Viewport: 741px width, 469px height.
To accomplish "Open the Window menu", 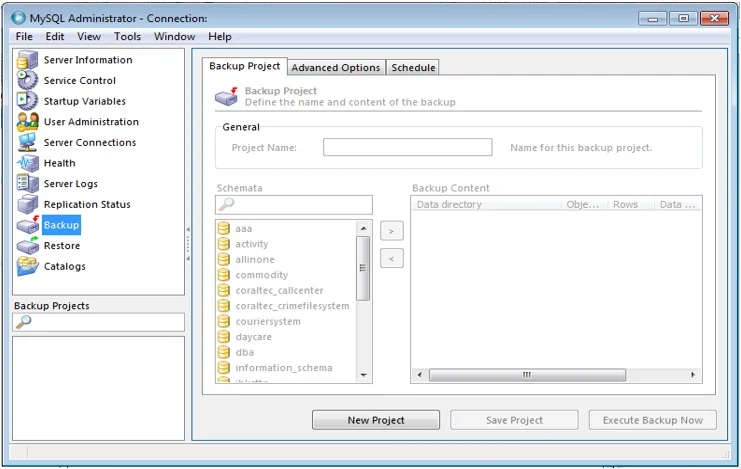I will [174, 36].
